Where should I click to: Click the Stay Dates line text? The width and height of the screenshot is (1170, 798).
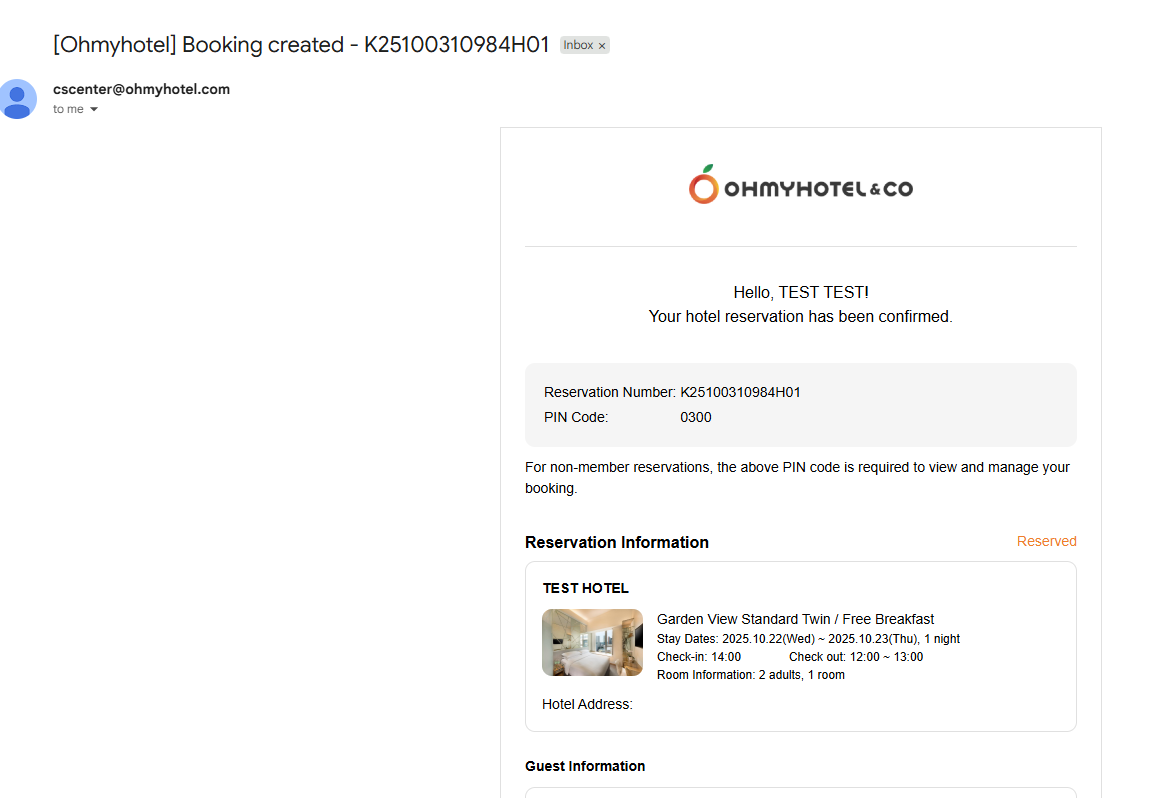coord(808,639)
